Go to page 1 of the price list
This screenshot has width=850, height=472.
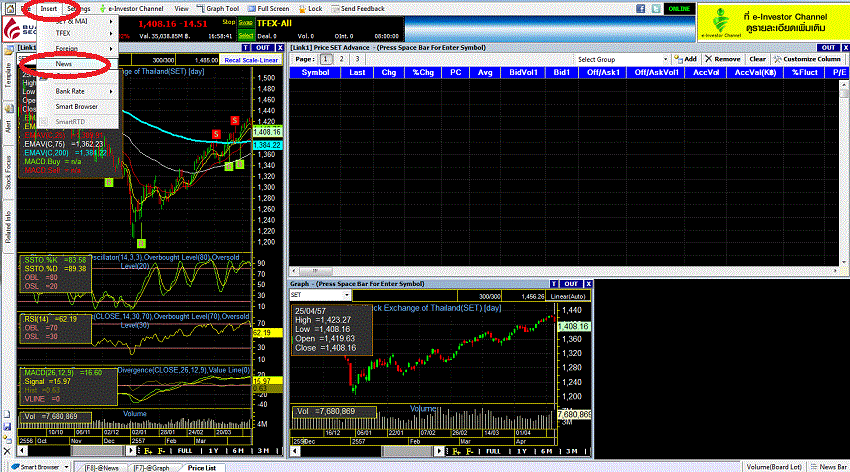tap(326, 59)
